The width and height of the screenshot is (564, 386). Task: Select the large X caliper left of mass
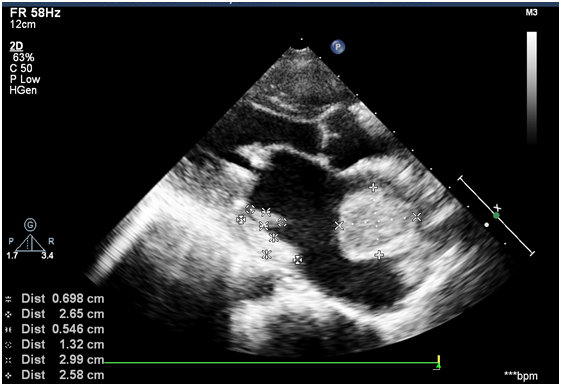pyautogui.click(x=339, y=226)
